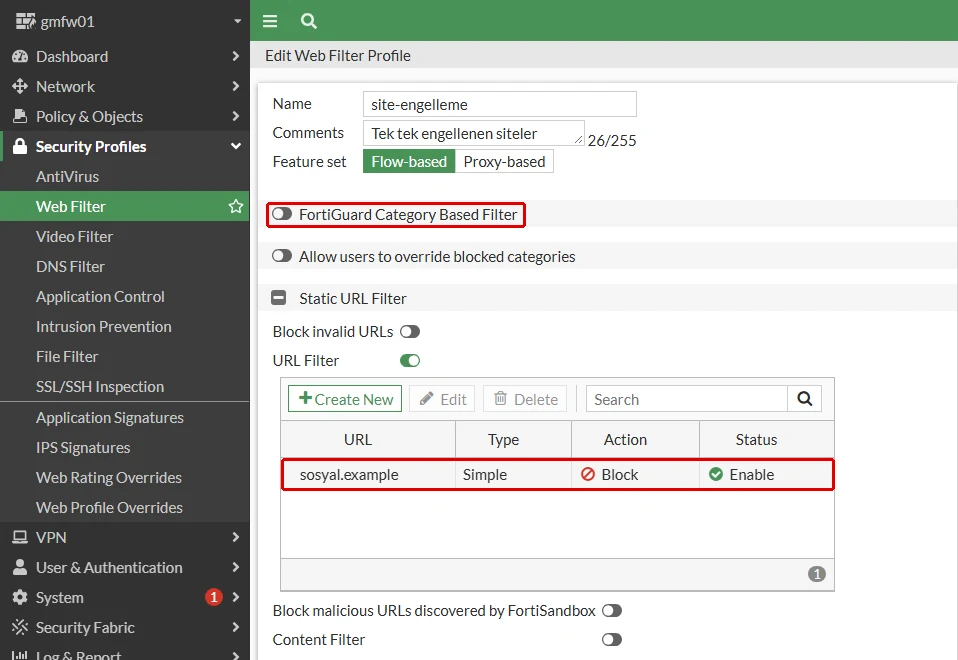The image size is (958, 660).
Task: Open Web Profile Overrides menu item
Action: [125, 507]
